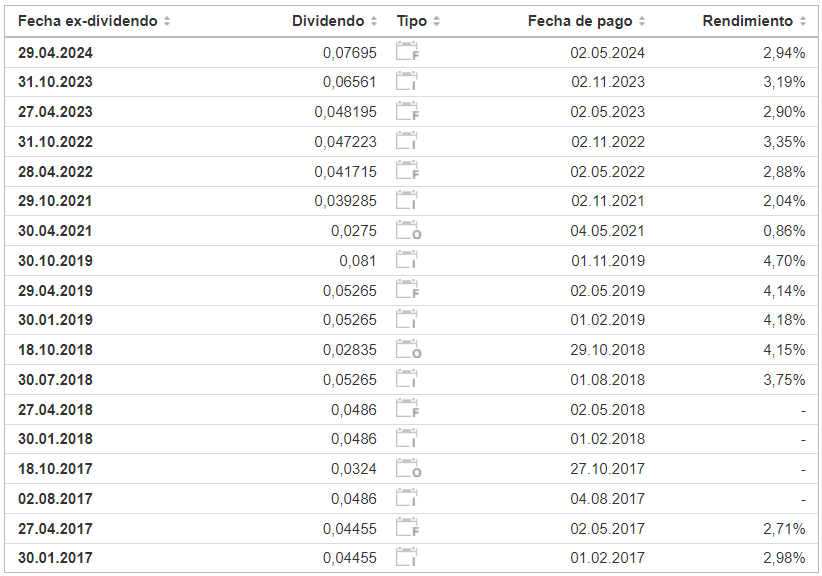Sort by the Fecha de pago header

point(586,21)
